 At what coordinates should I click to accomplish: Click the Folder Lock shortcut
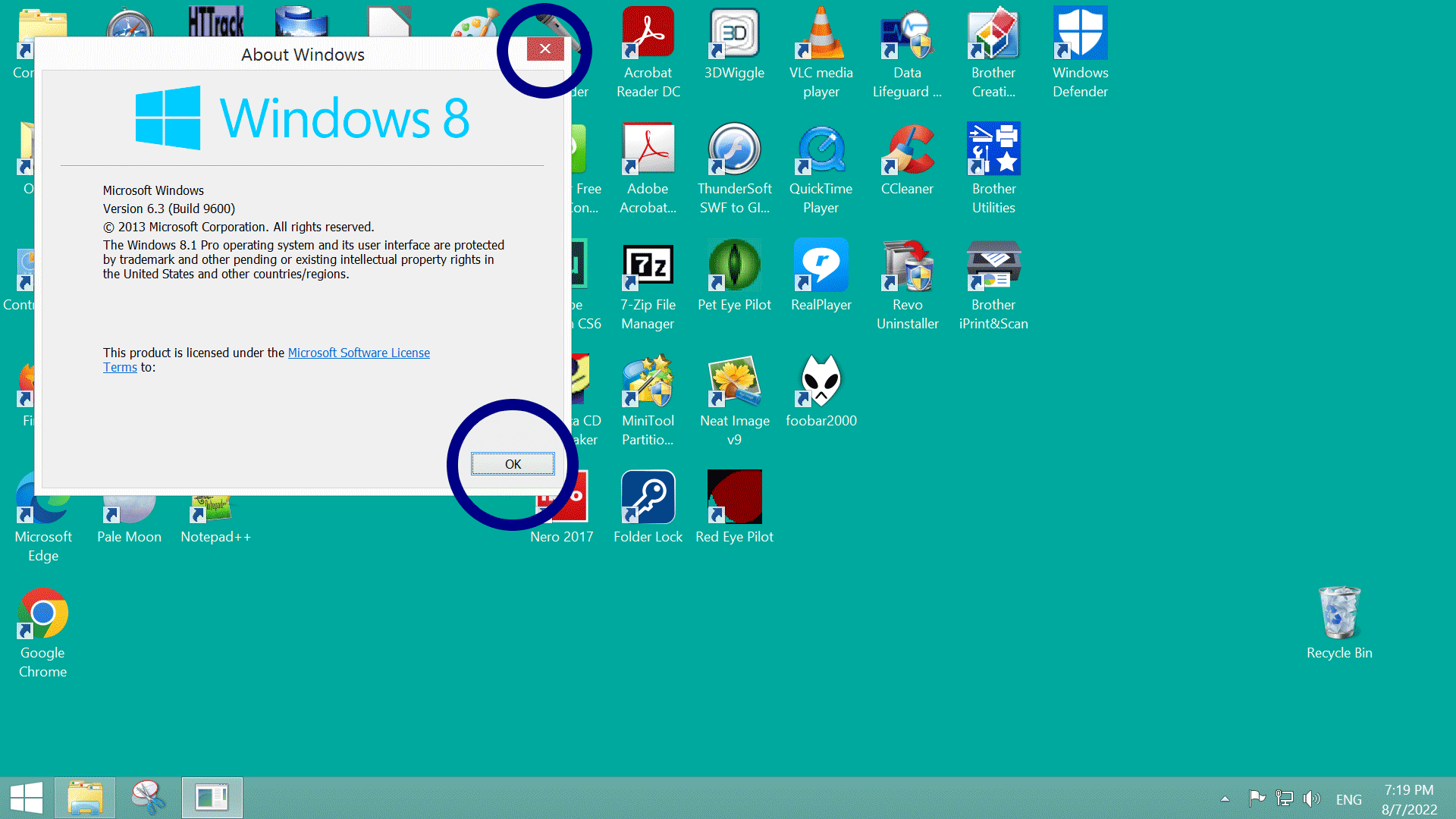(x=648, y=508)
